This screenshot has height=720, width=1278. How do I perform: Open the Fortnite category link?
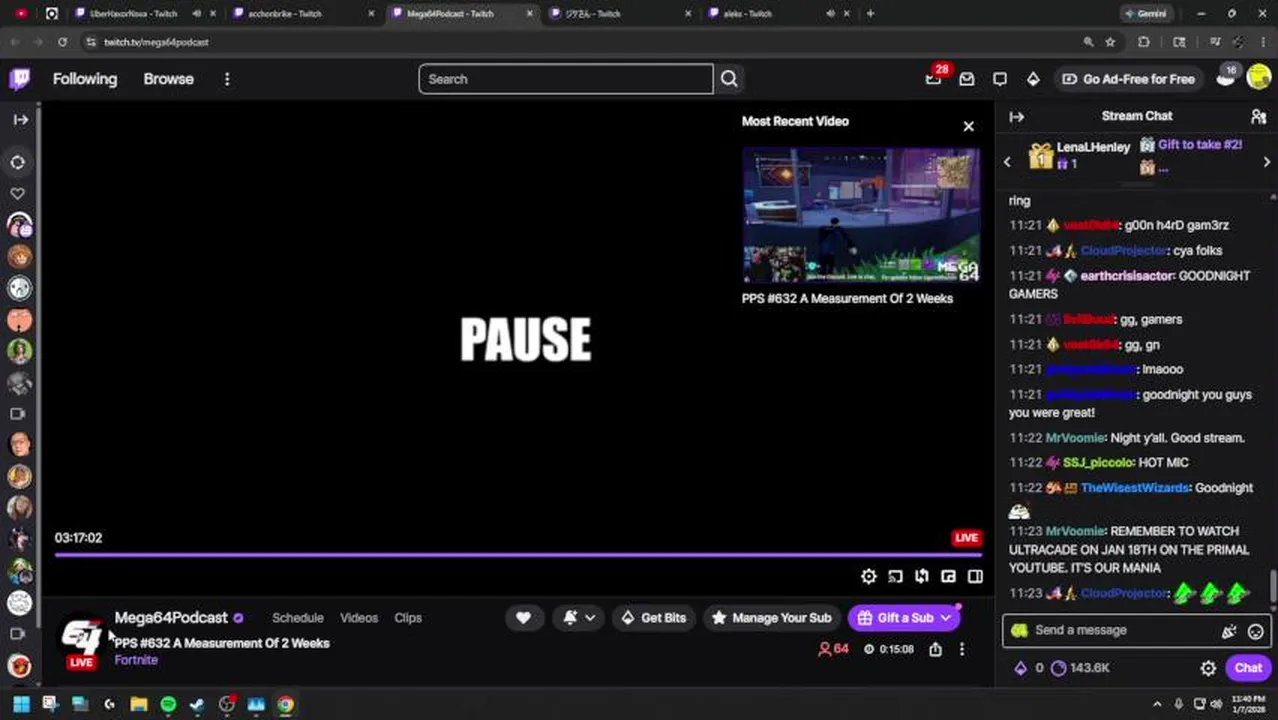(136, 660)
